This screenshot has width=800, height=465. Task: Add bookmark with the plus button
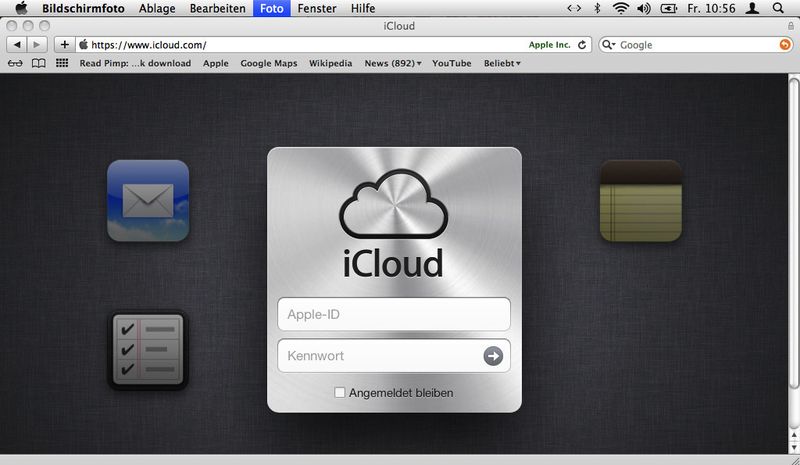point(64,44)
